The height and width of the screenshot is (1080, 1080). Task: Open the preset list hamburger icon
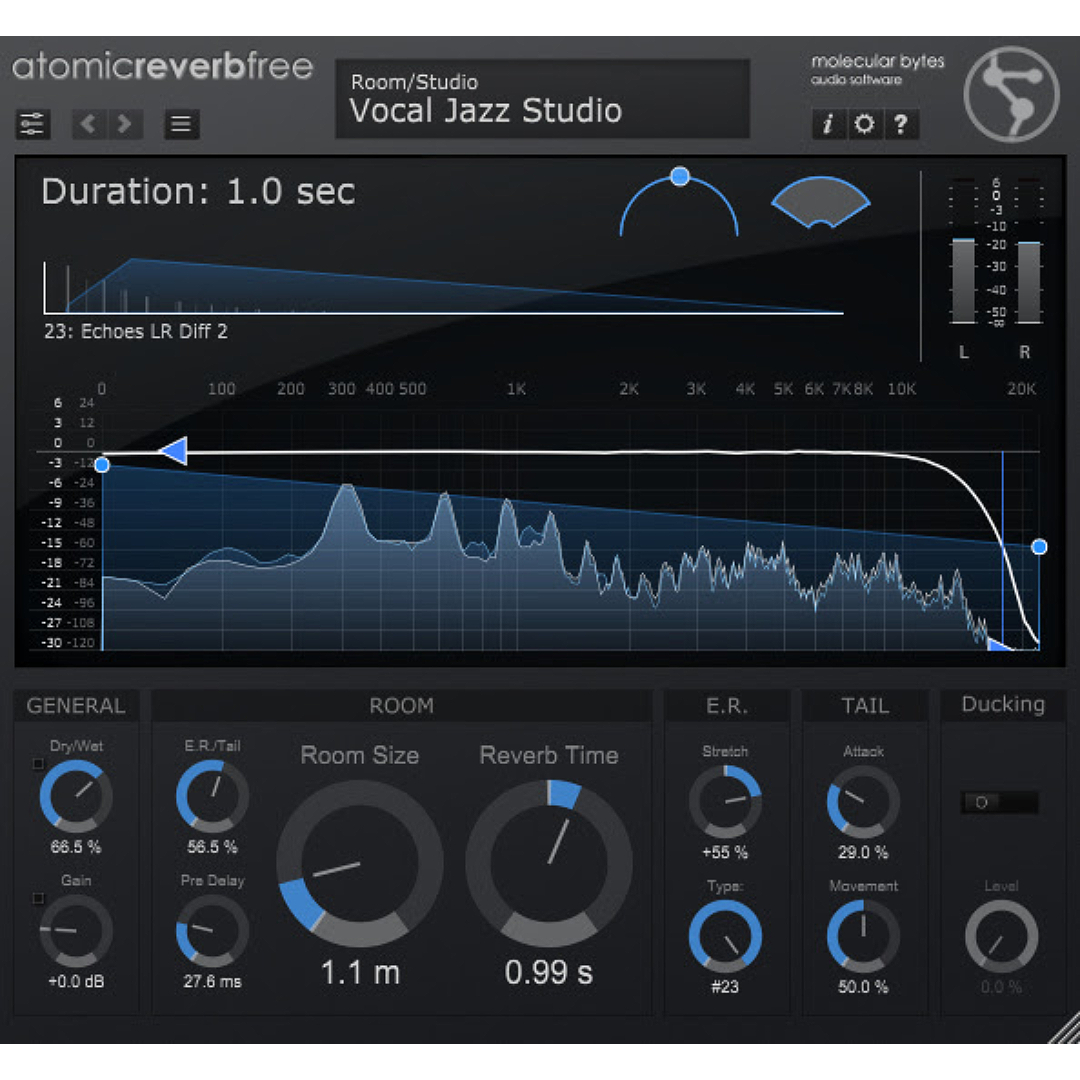[x=181, y=124]
